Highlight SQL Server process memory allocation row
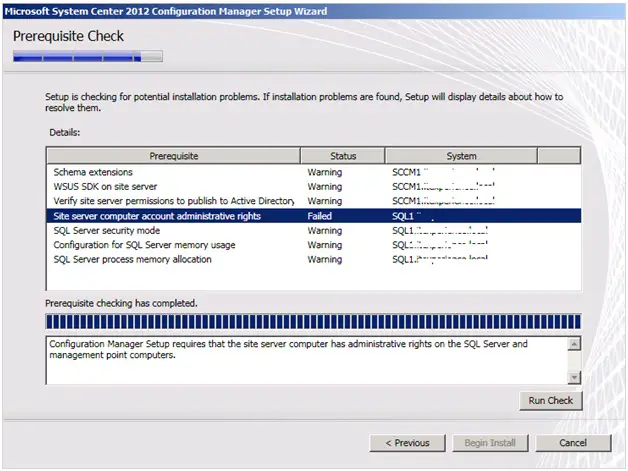Screen dimensions: 628x471 (132, 259)
